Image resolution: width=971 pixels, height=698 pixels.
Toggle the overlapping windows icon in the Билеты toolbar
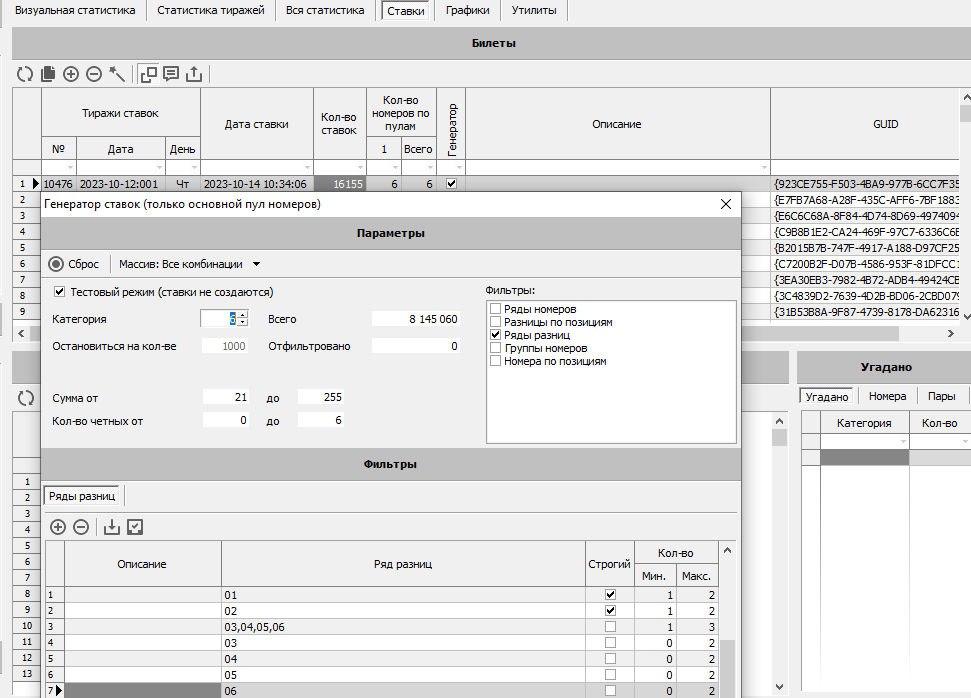(x=149, y=74)
